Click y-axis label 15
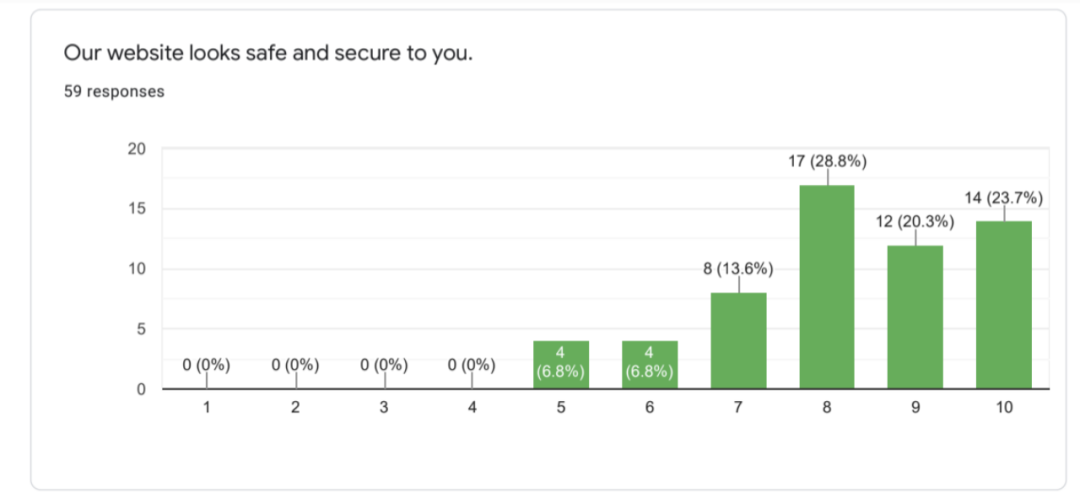Image resolution: width=1080 pixels, height=504 pixels. point(137,209)
